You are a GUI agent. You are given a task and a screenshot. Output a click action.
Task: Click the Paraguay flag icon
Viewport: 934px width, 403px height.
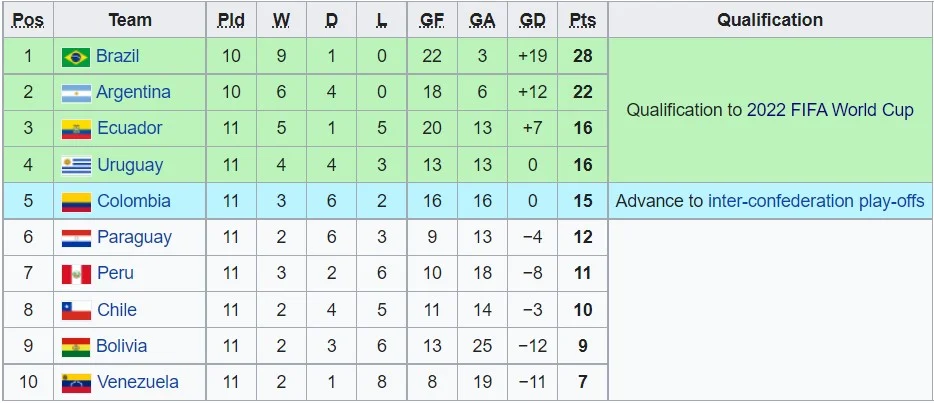tap(76, 237)
